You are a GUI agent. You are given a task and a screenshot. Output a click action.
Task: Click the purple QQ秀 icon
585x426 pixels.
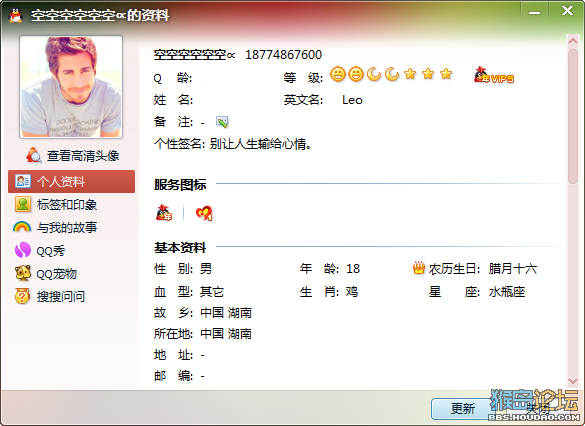pyautogui.click(x=22, y=250)
